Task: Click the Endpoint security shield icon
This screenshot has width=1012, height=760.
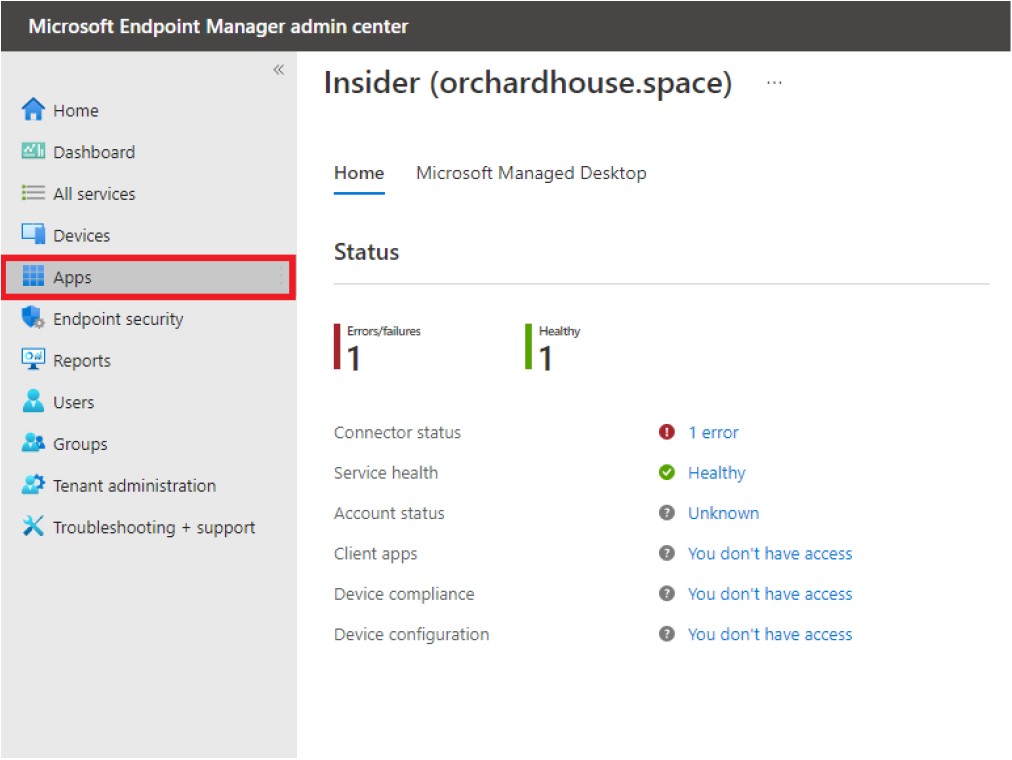Action: click(x=34, y=319)
